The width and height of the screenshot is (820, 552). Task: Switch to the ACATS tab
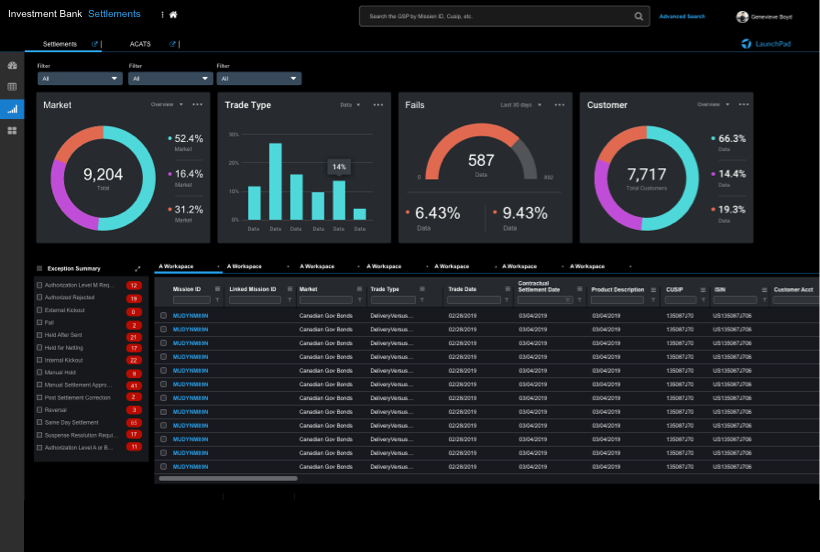pos(140,44)
